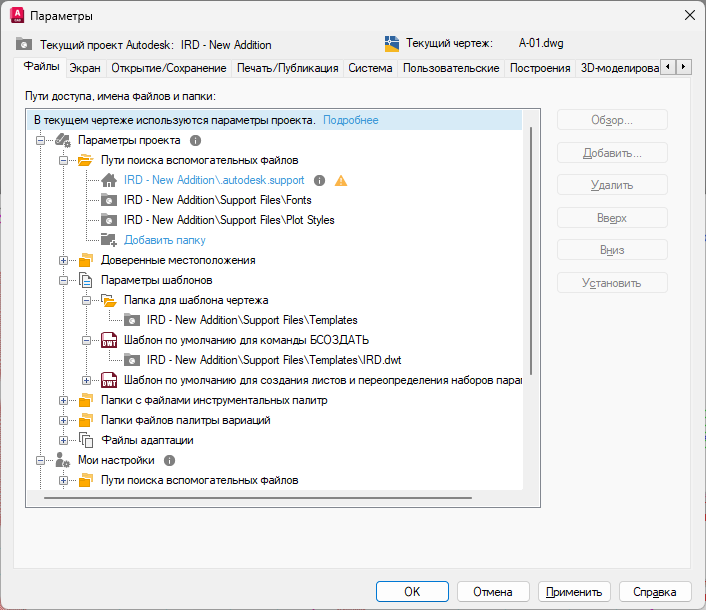
Task: Expand Папки файлов палитры вариаций node
Action: point(63,420)
